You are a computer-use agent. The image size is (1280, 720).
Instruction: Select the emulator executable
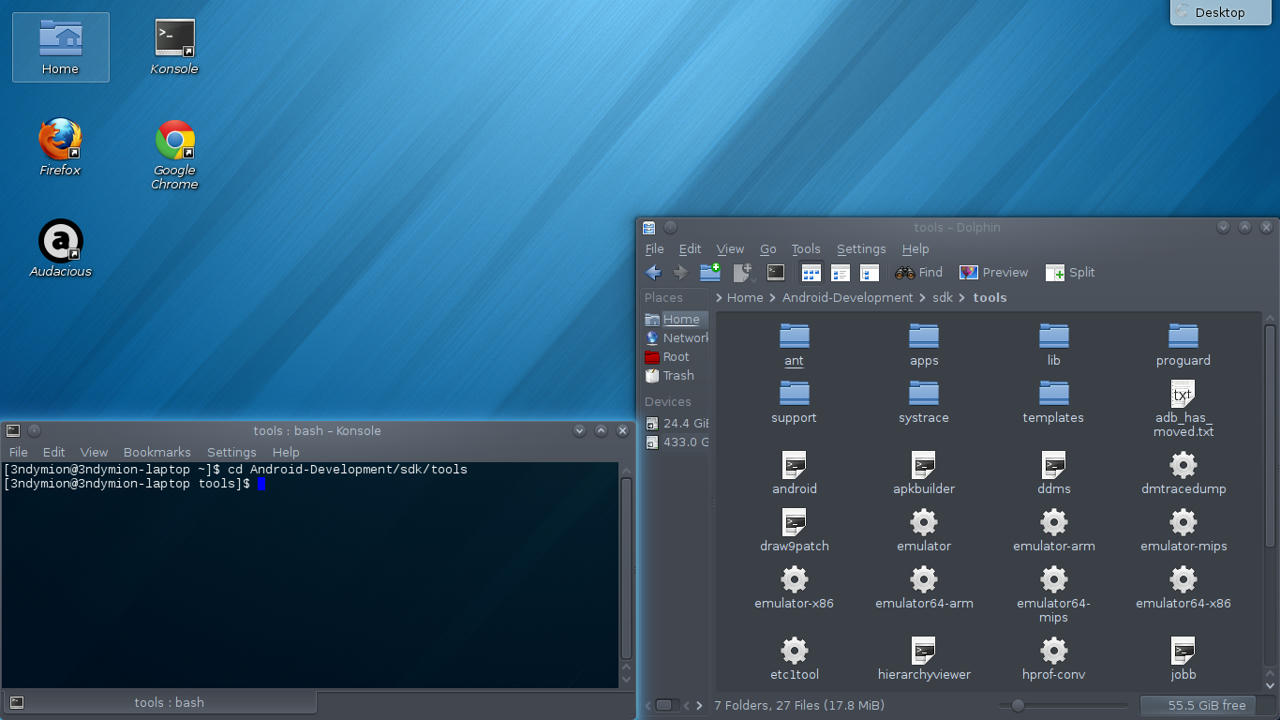click(924, 530)
